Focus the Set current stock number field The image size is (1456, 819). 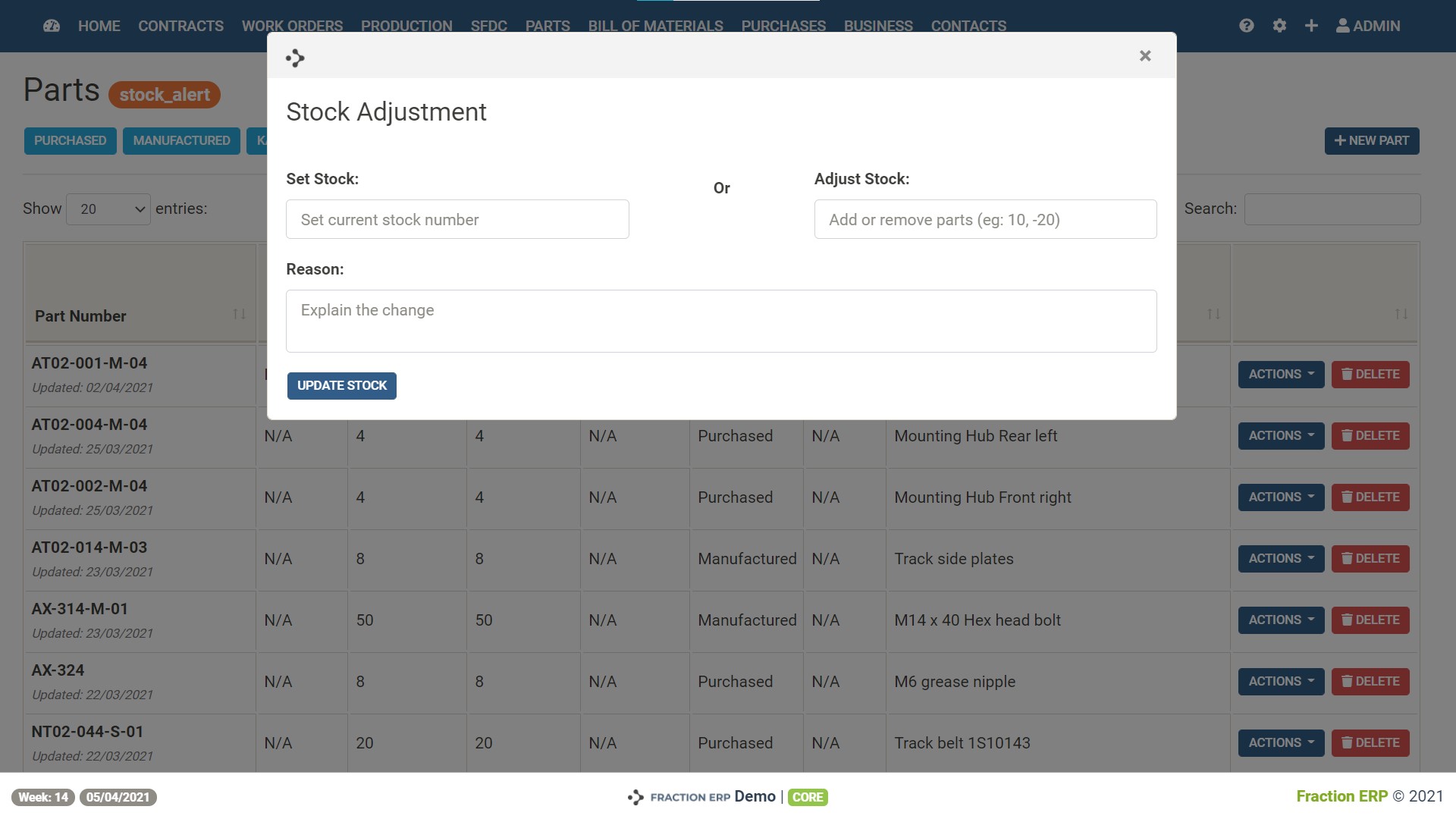click(x=457, y=220)
